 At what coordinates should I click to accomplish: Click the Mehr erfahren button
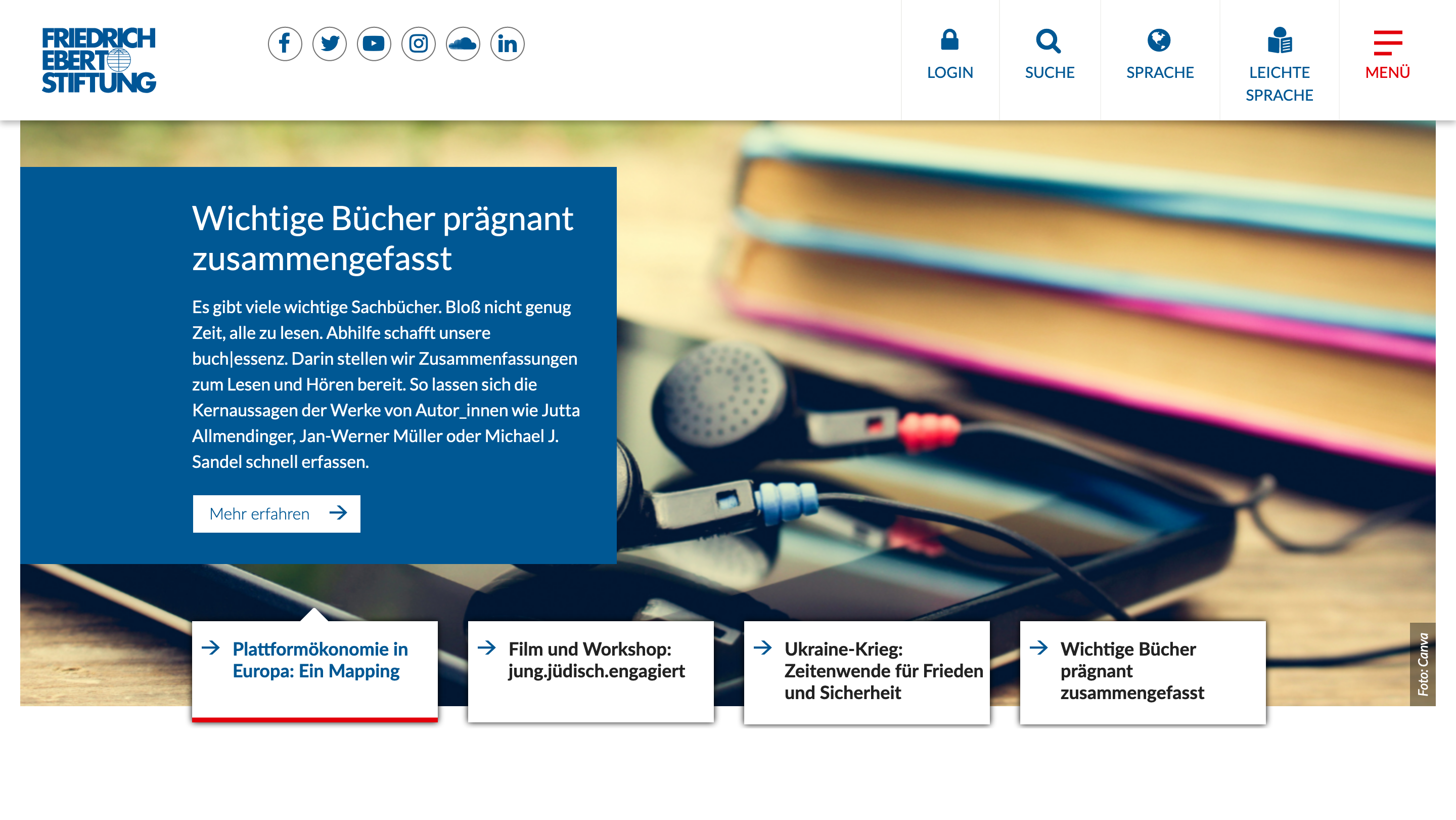(277, 513)
